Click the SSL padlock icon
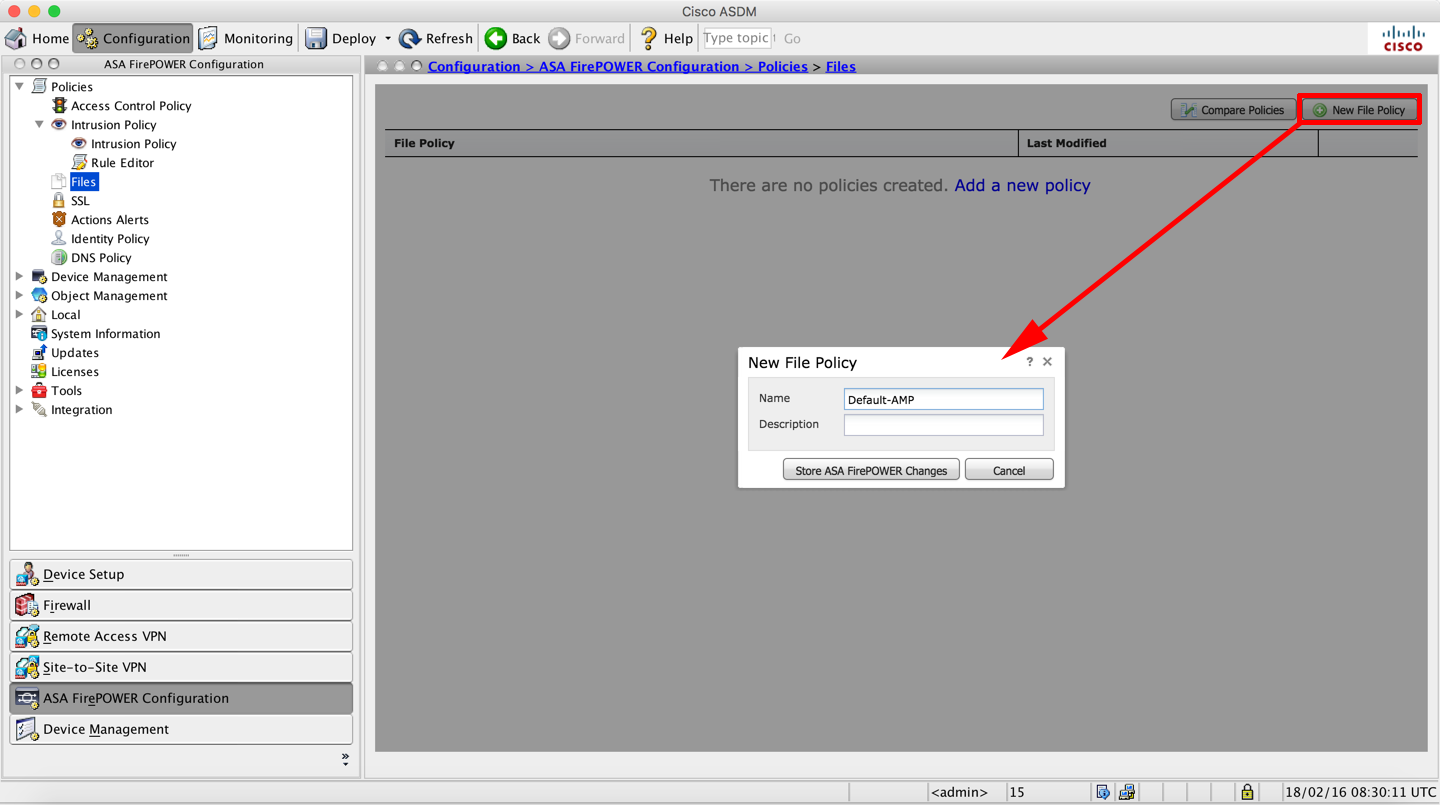This screenshot has height=805, width=1440. tap(58, 200)
